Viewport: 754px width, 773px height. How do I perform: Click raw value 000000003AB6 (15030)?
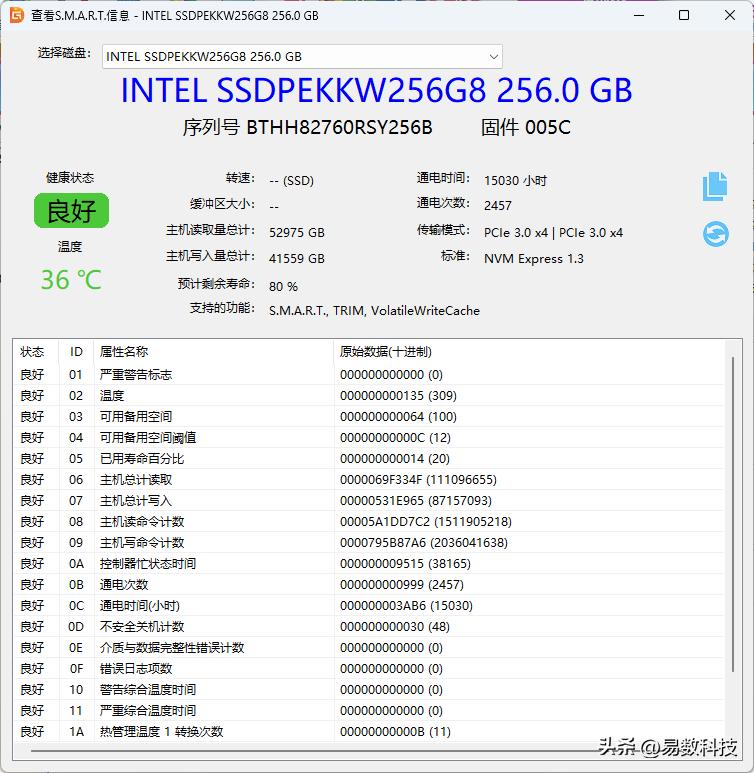(406, 605)
